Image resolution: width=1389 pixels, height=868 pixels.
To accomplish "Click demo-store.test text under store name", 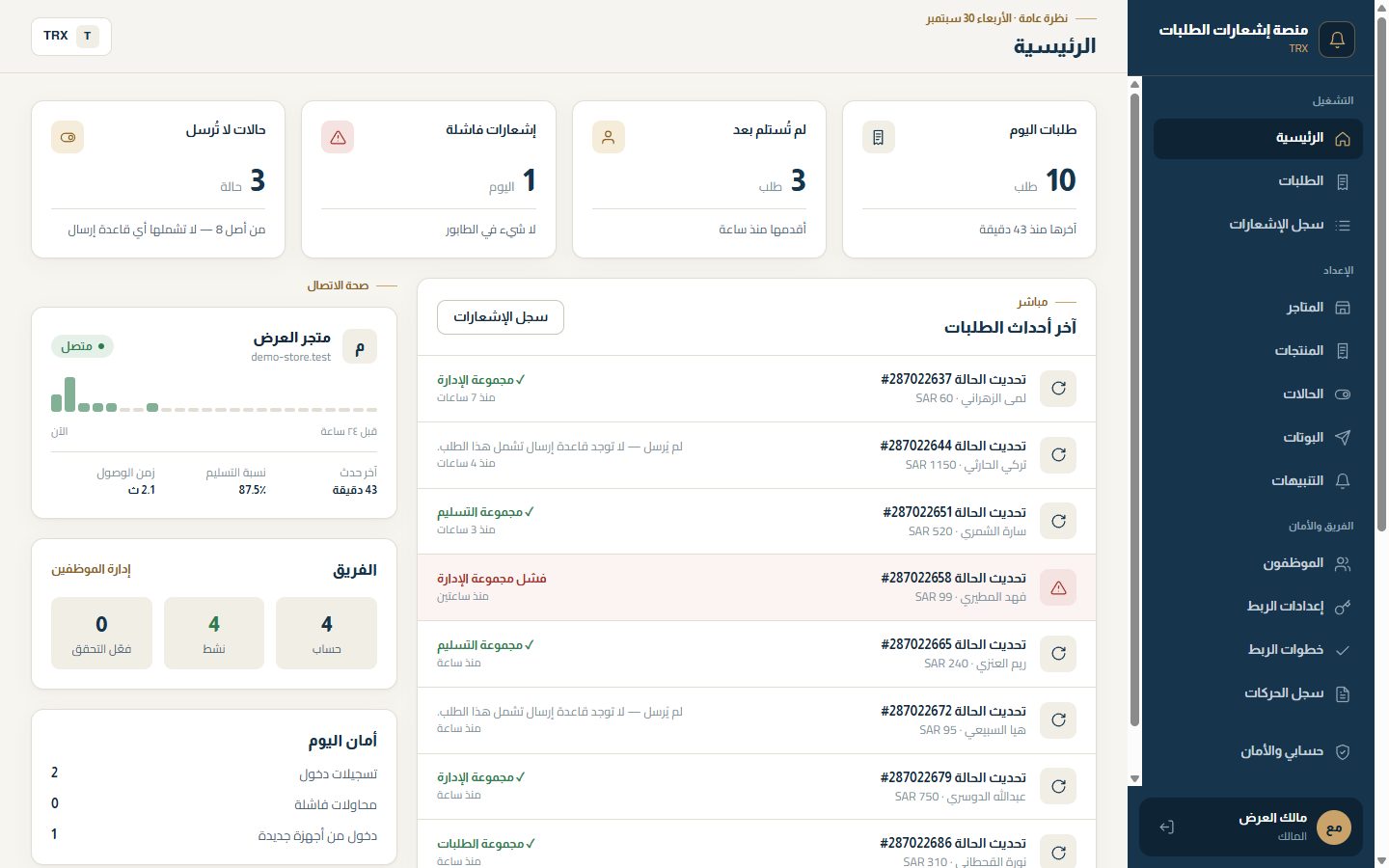I will (290, 357).
